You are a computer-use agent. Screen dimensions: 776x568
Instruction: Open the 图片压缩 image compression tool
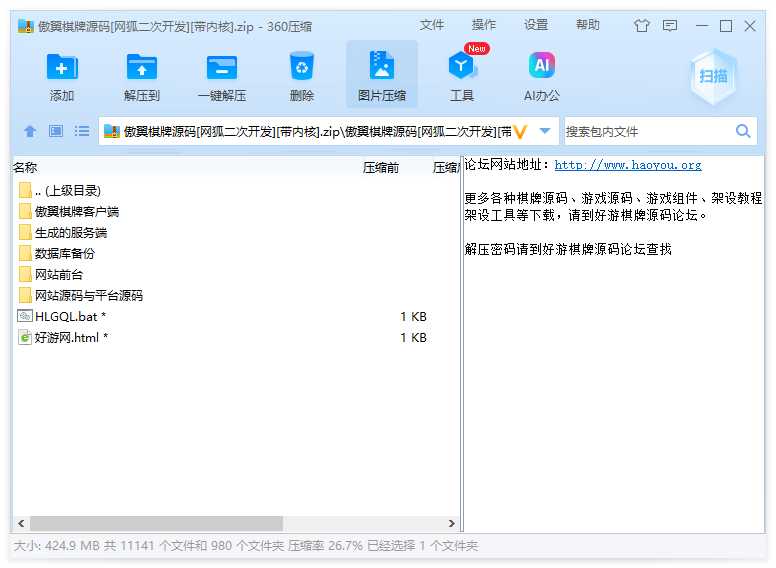pos(382,74)
